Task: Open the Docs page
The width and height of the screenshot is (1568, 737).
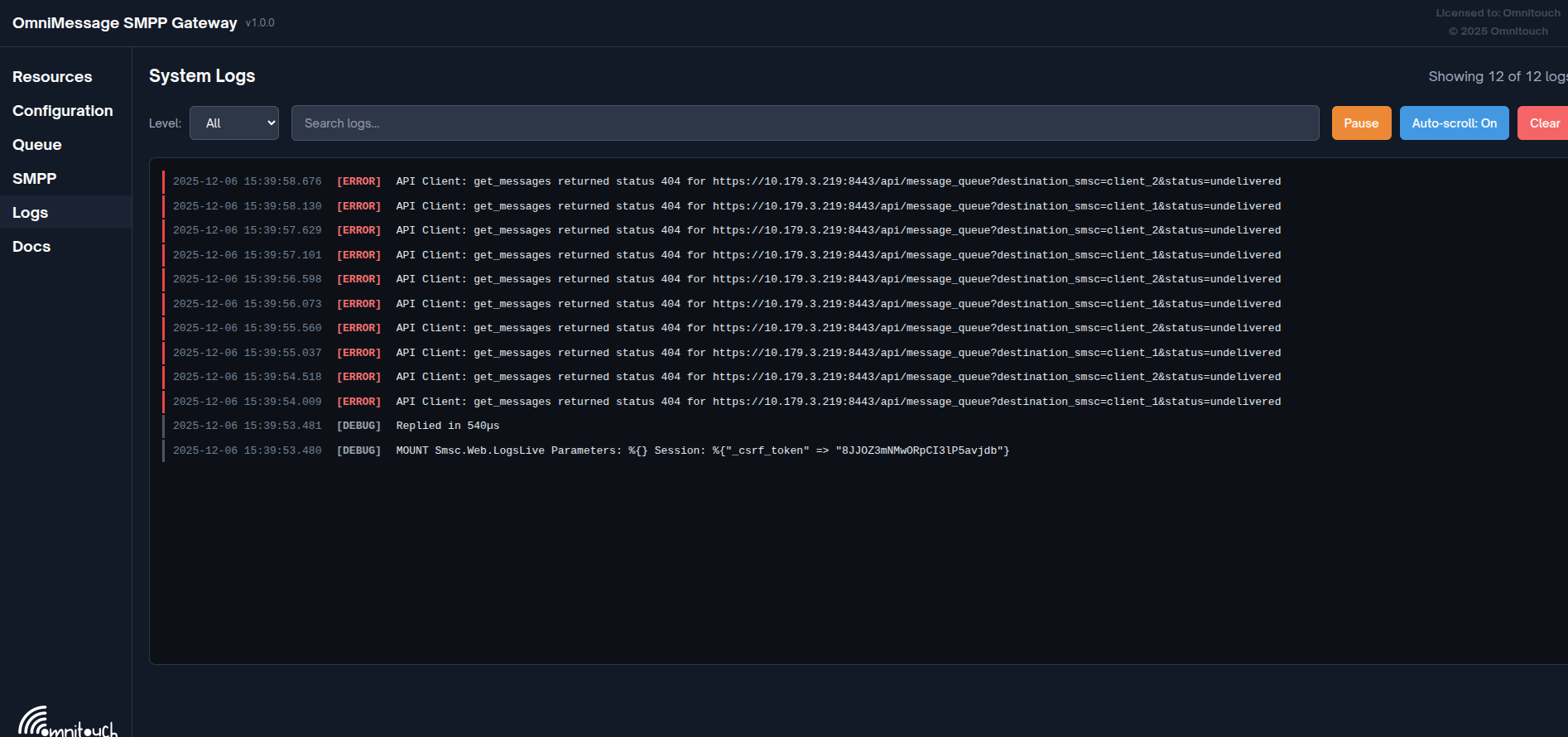Action: pos(31,247)
